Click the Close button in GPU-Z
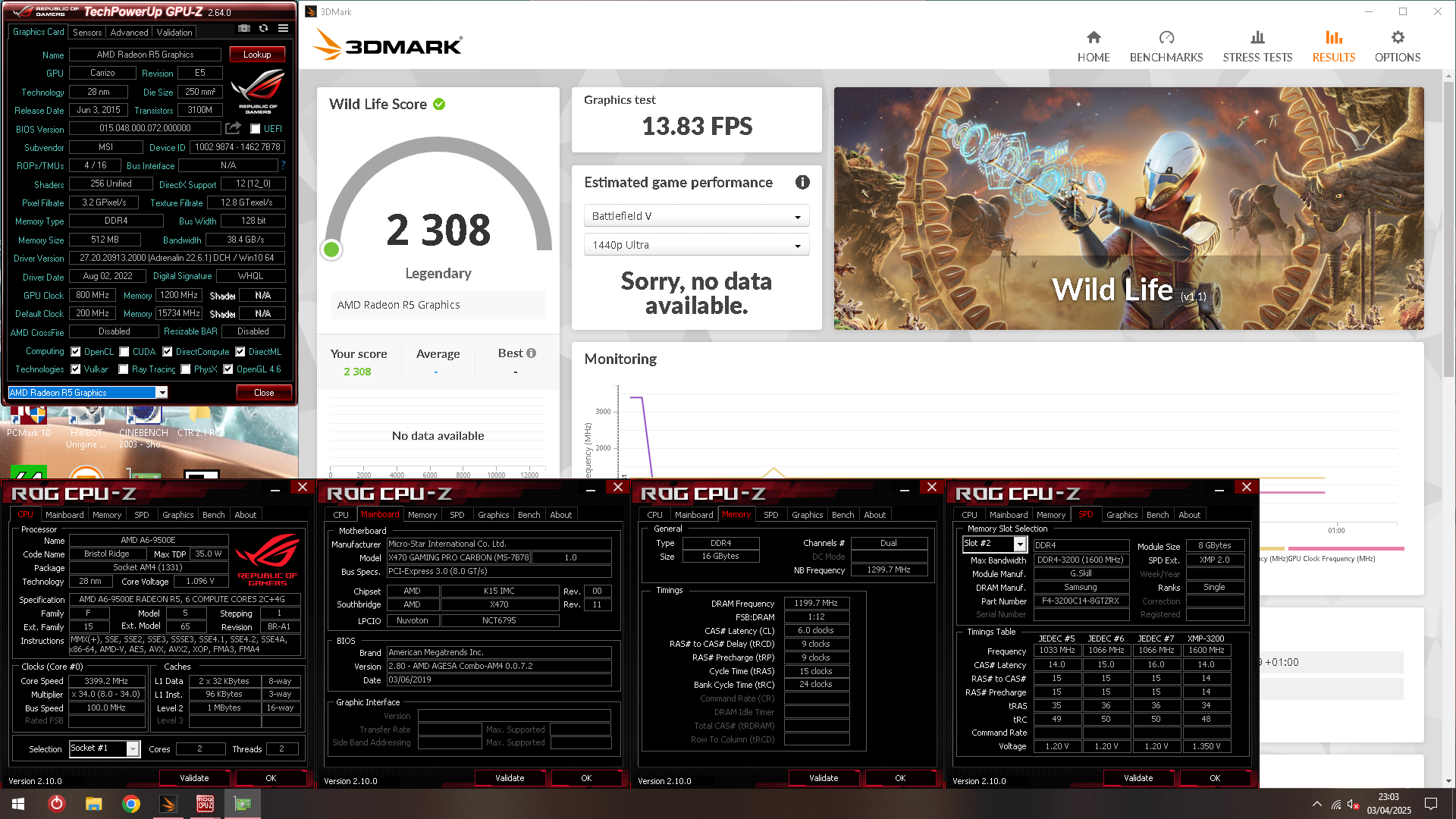The width and height of the screenshot is (1456, 819). (x=264, y=392)
